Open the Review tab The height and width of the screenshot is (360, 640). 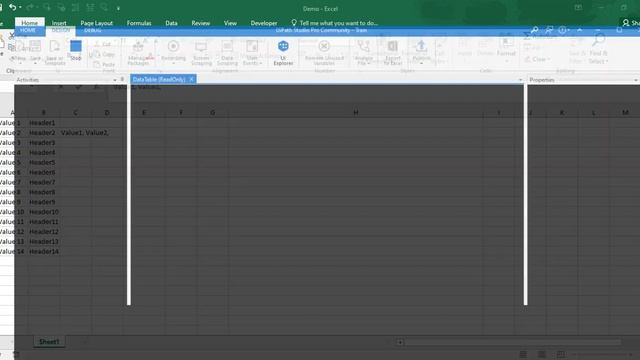(200, 23)
